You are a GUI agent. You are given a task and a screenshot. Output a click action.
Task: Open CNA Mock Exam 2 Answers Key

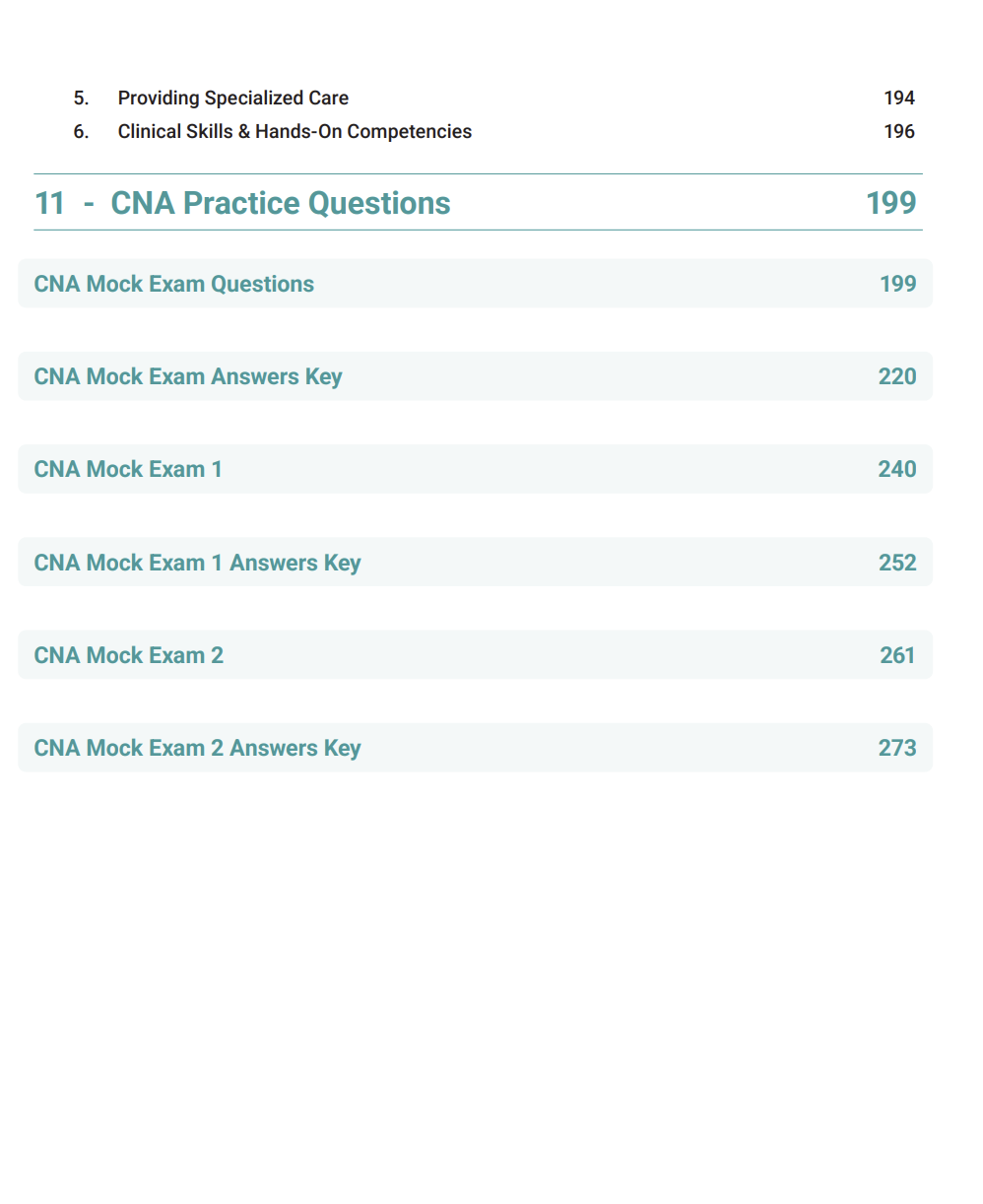click(197, 748)
